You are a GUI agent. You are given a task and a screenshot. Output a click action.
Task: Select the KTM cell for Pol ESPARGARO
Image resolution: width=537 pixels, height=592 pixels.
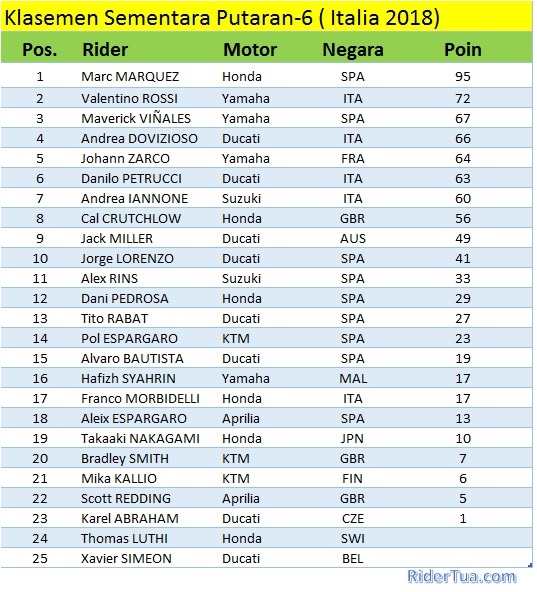(236, 339)
